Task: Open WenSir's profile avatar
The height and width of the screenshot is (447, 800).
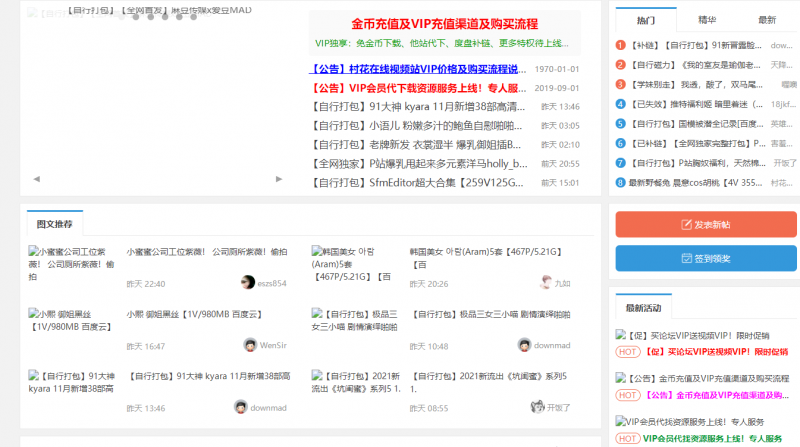Action: [x=250, y=345]
